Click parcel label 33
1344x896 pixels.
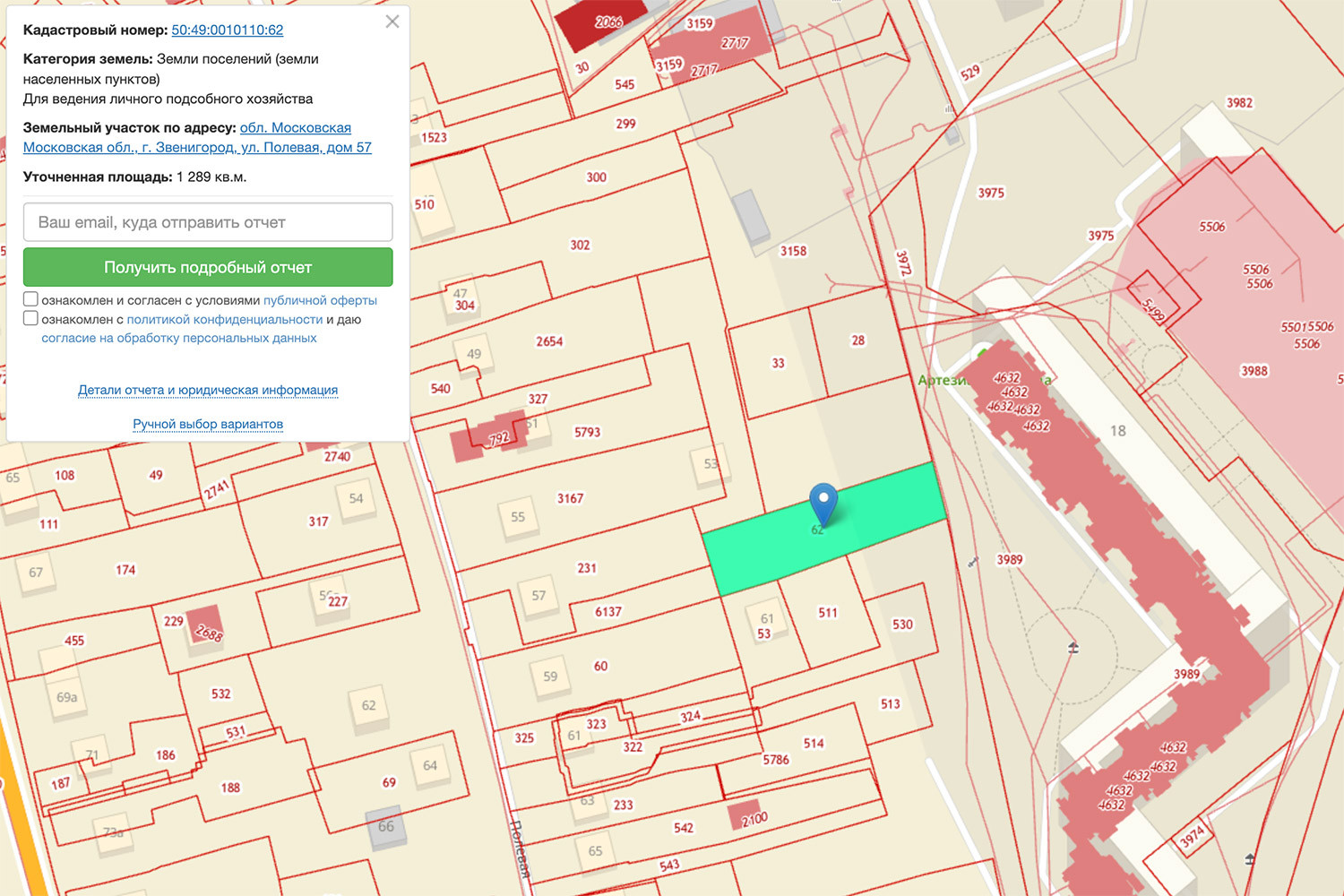pos(778,363)
